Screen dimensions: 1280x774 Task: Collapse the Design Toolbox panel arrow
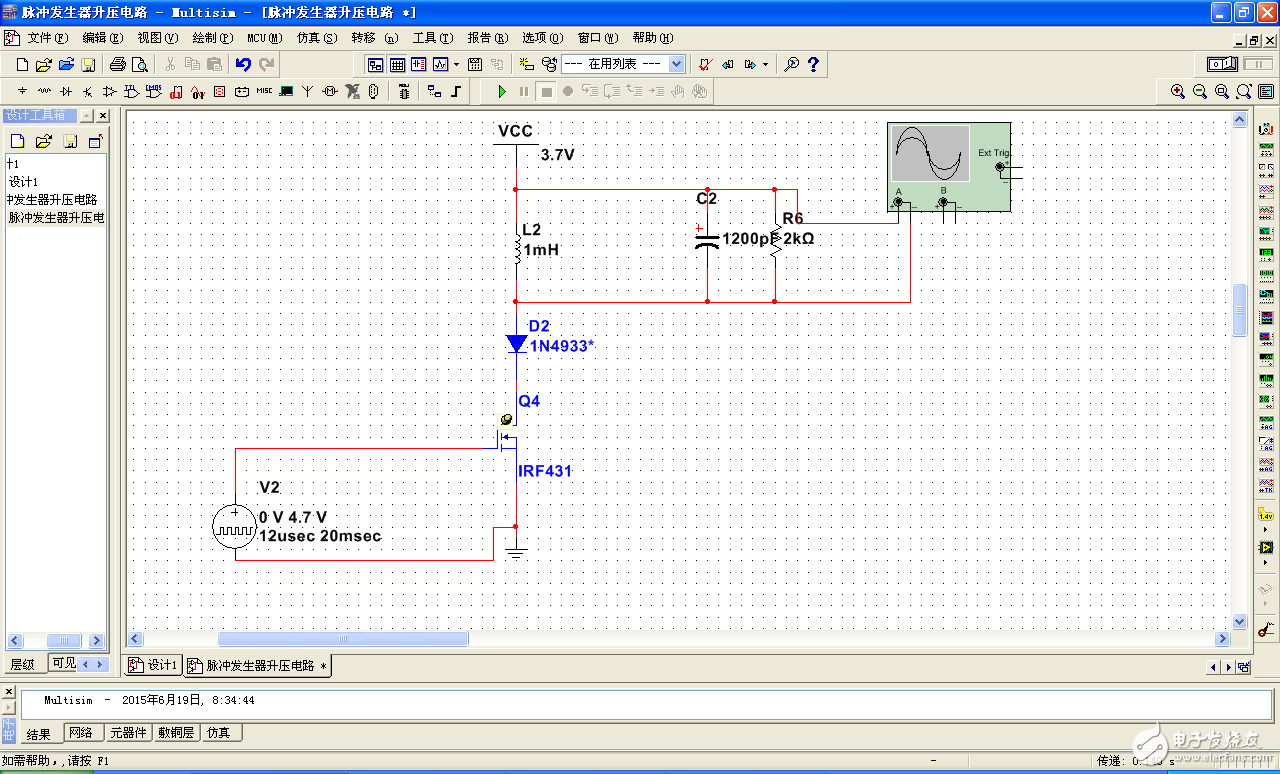[x=86, y=116]
